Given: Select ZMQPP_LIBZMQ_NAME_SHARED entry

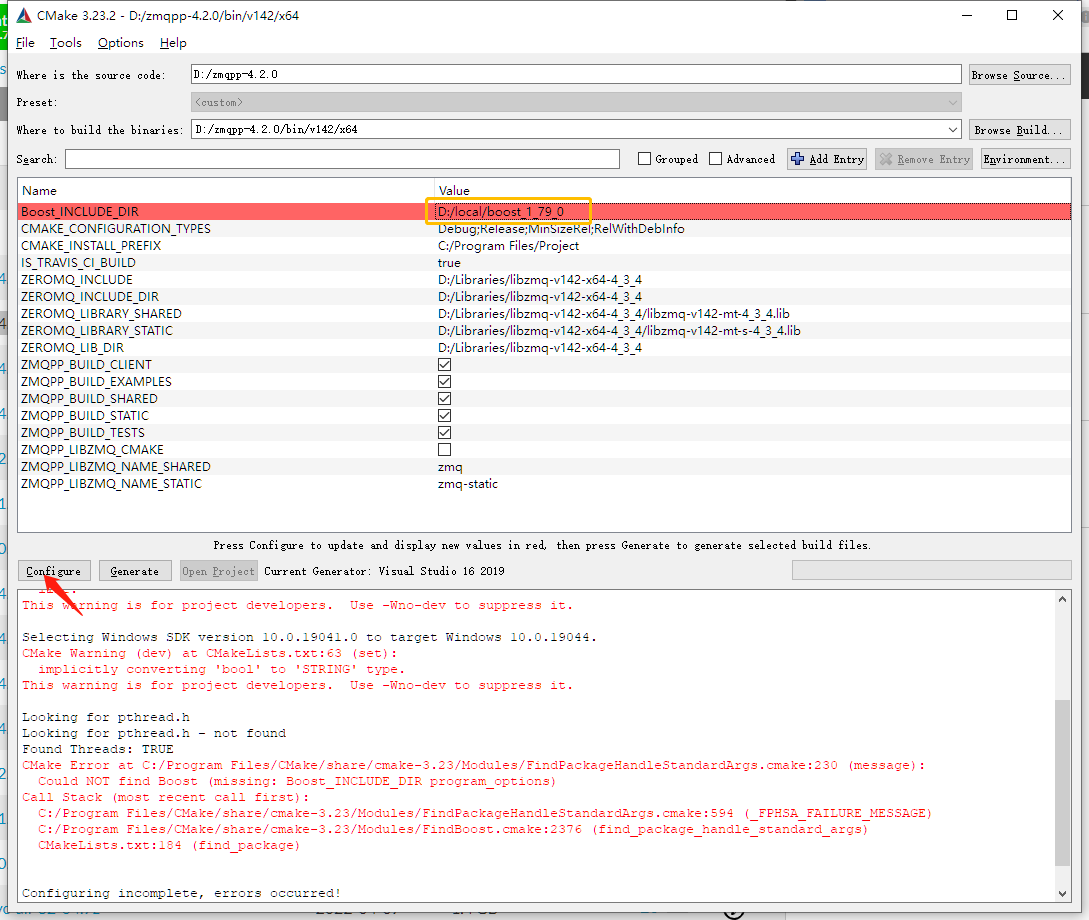Looking at the screenshot, I should click(116, 467).
